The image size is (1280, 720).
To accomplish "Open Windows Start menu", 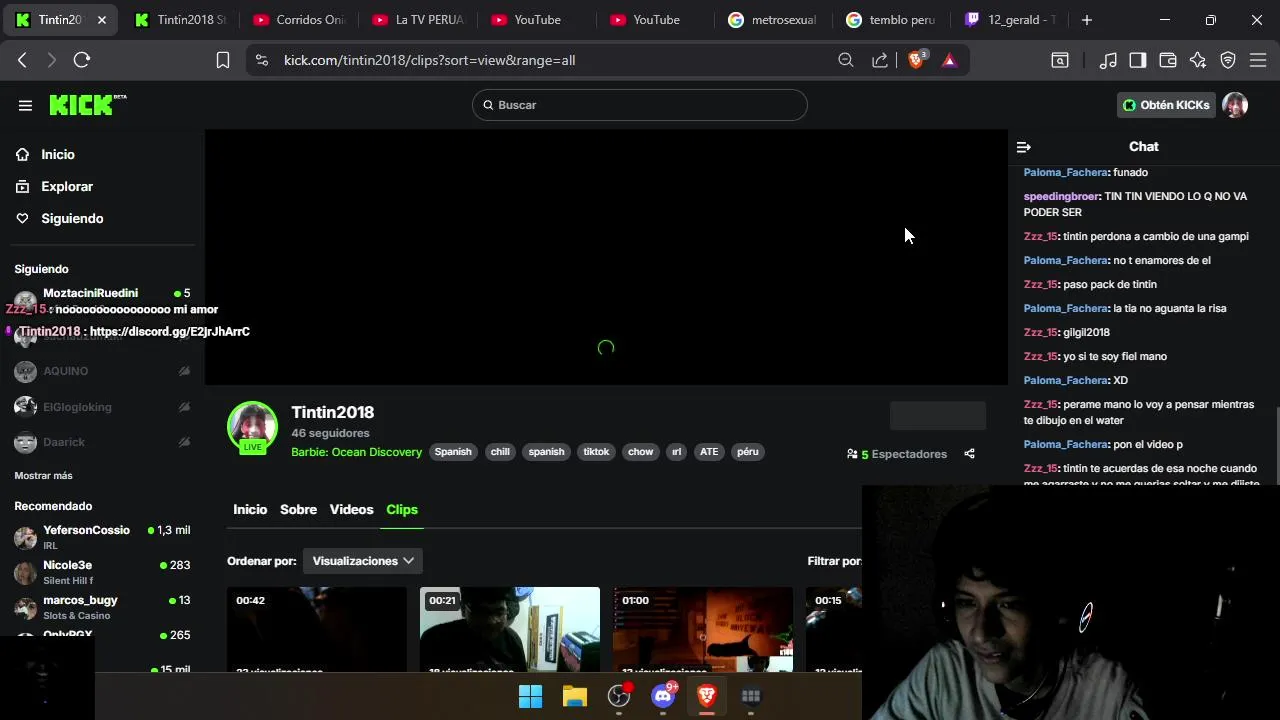I will click(530, 696).
